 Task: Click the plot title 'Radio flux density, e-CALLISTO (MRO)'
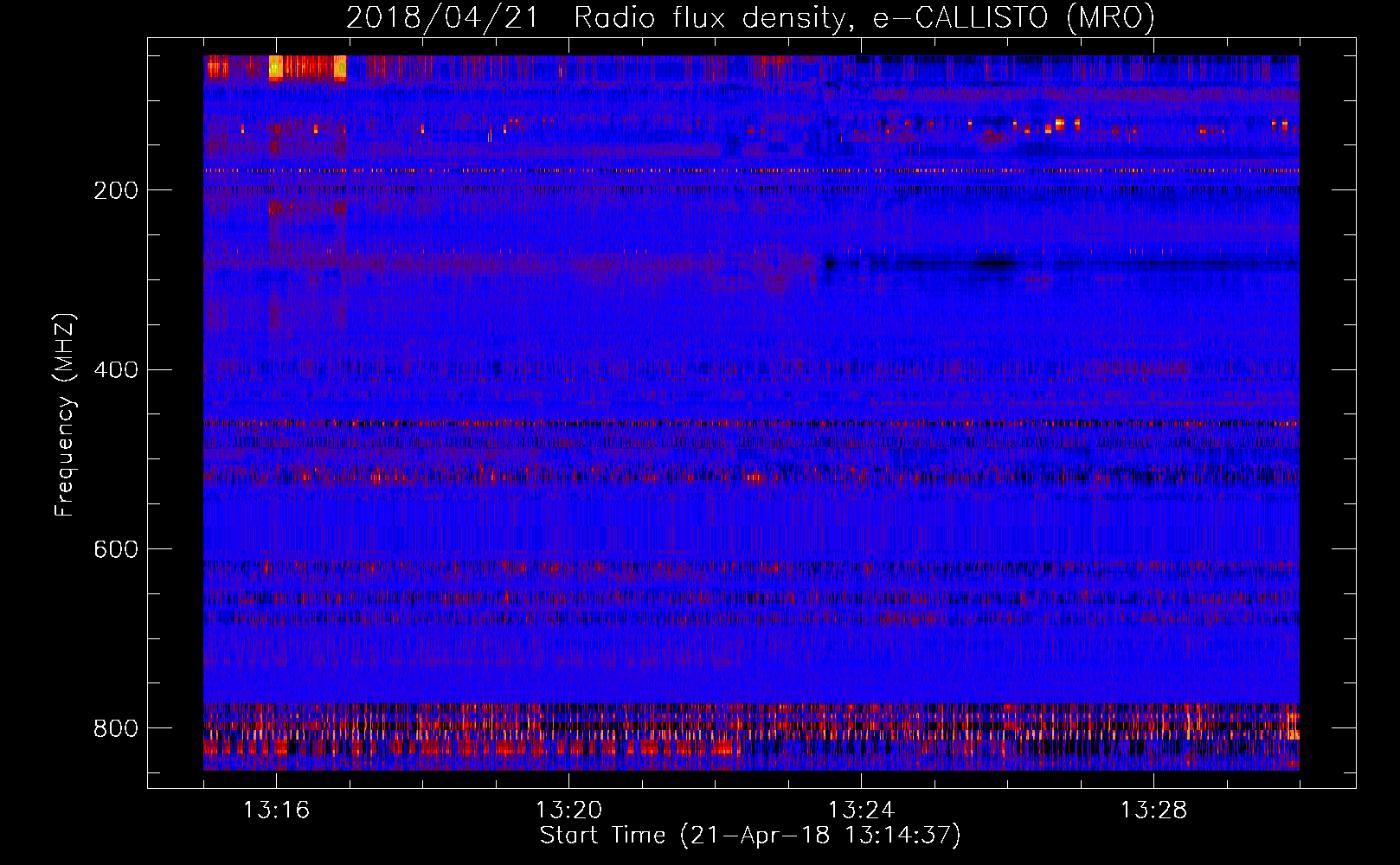click(864, 17)
